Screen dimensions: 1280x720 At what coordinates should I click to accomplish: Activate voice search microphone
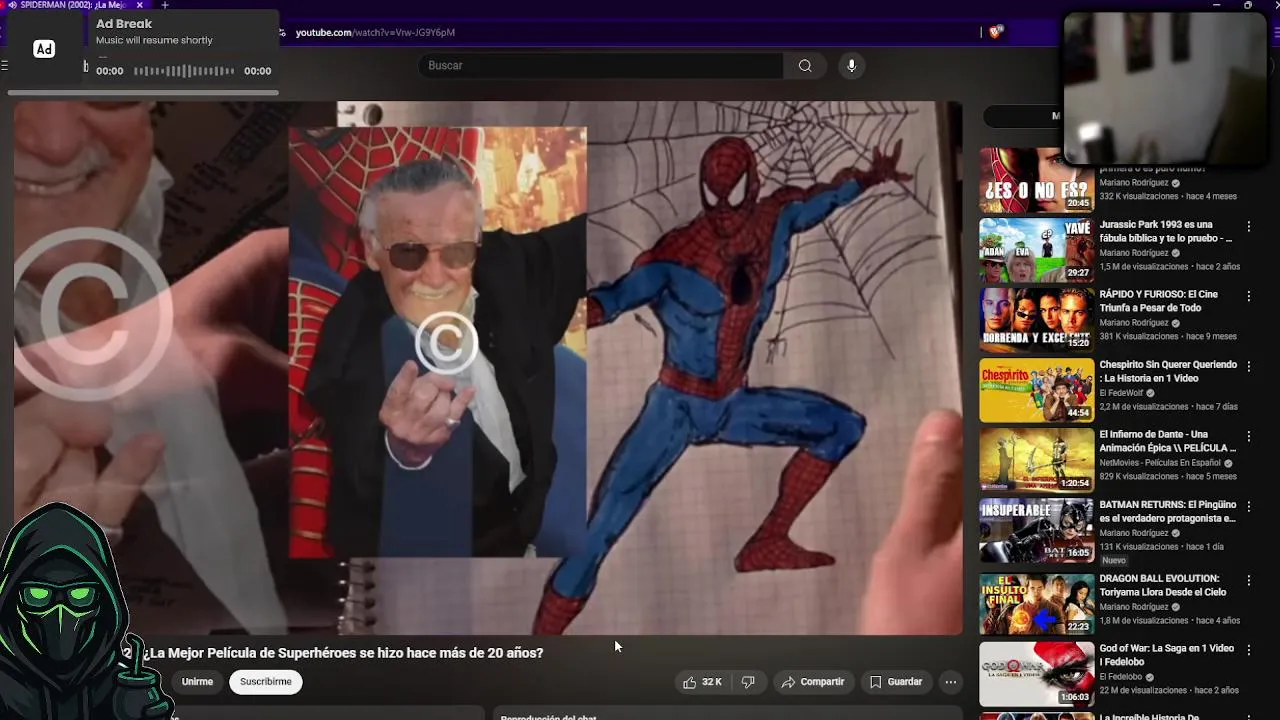(x=851, y=66)
